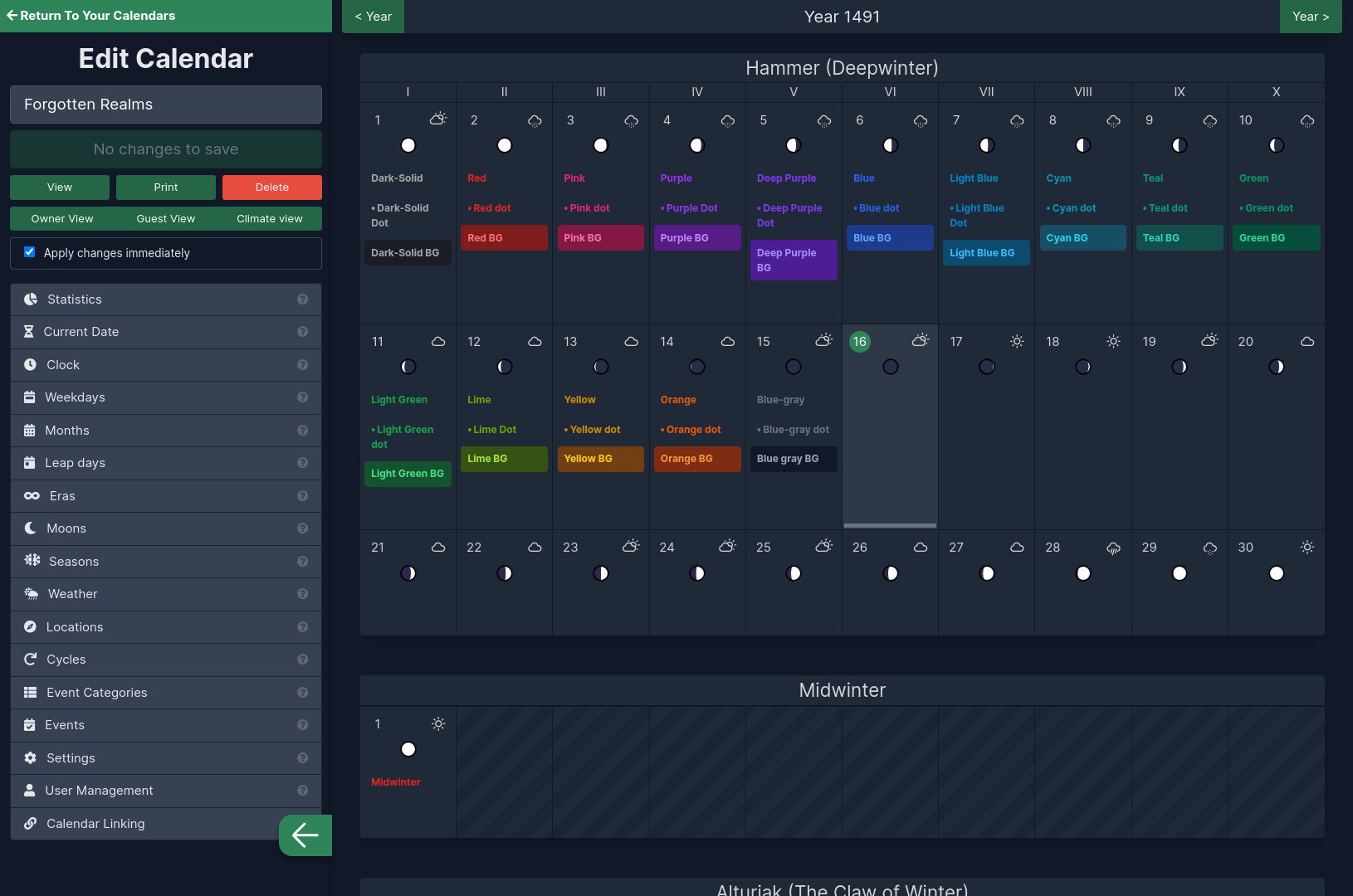Open Cycles using its circular arrow icon

[x=31, y=659]
